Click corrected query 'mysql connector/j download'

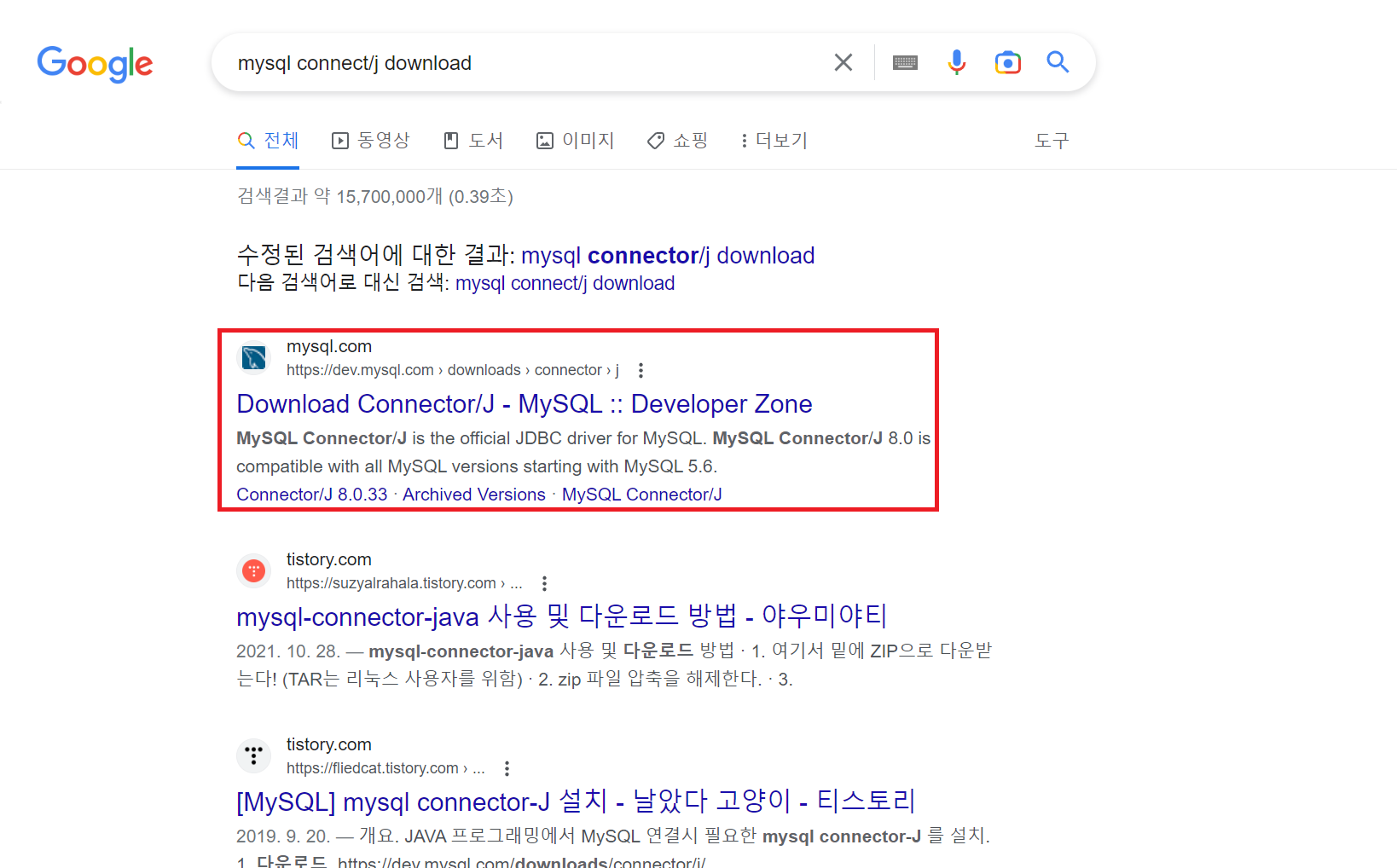coord(668,256)
